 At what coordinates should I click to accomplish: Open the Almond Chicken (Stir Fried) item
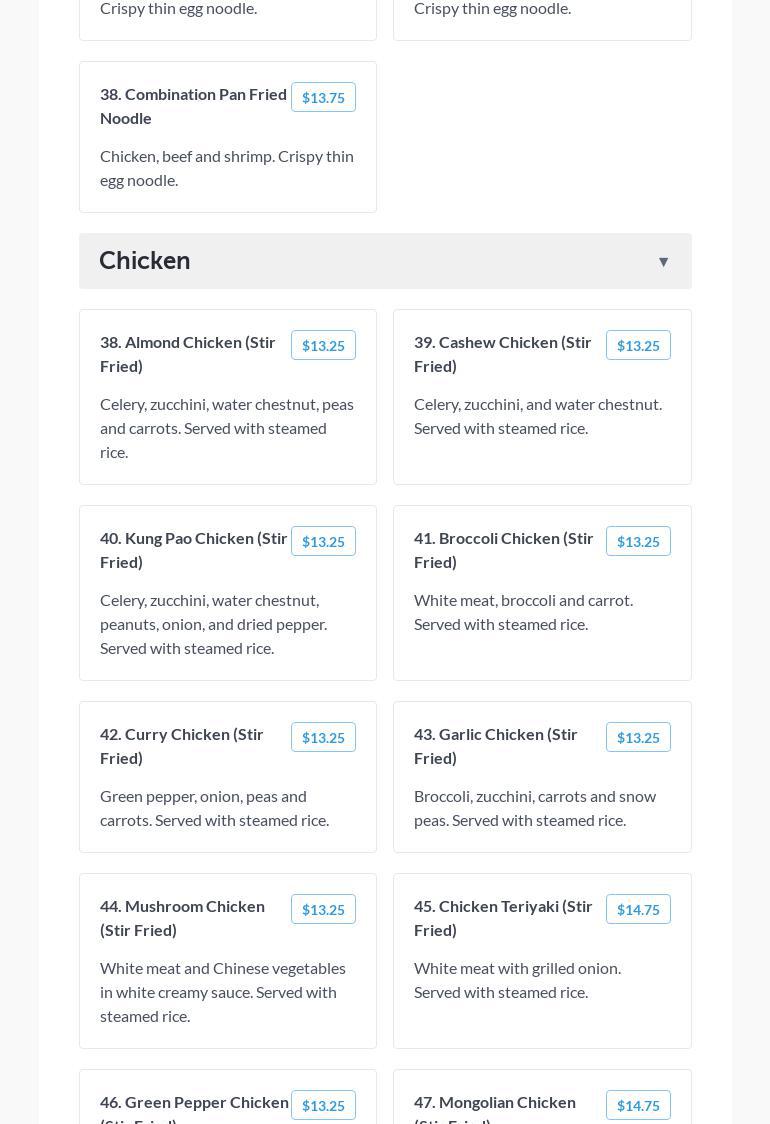tap(188, 354)
